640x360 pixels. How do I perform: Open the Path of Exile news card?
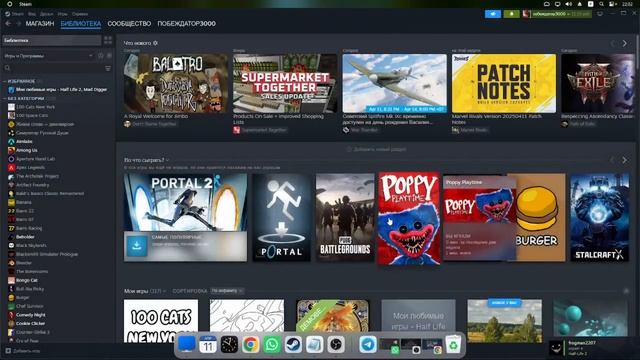[x=598, y=83]
